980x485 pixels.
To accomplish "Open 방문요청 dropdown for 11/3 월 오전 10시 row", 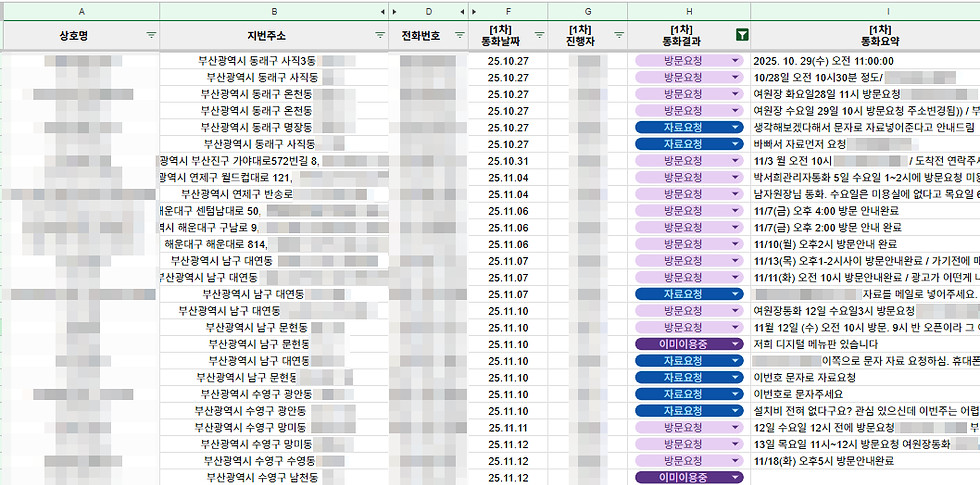I will tap(736, 161).
